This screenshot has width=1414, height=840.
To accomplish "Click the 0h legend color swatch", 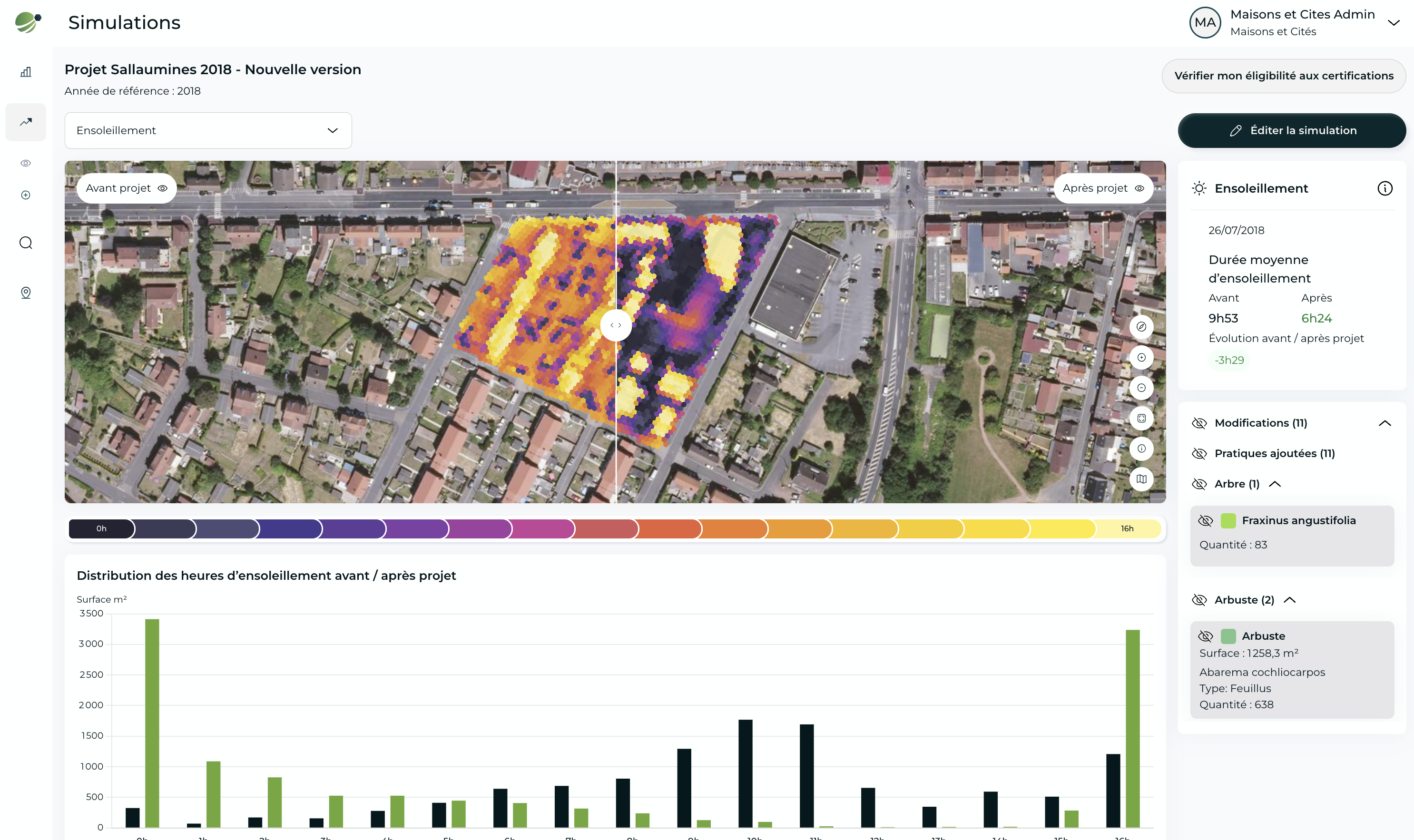I will click(102, 528).
